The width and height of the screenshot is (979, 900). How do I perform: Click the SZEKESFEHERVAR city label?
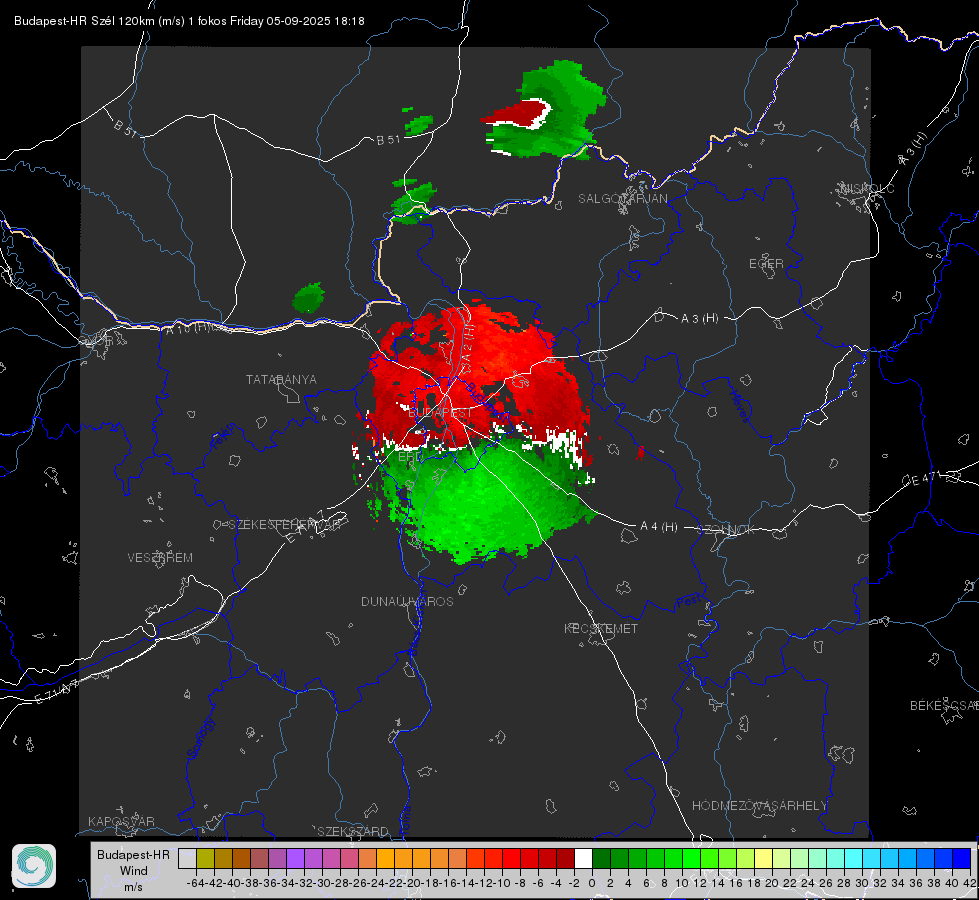[287, 524]
